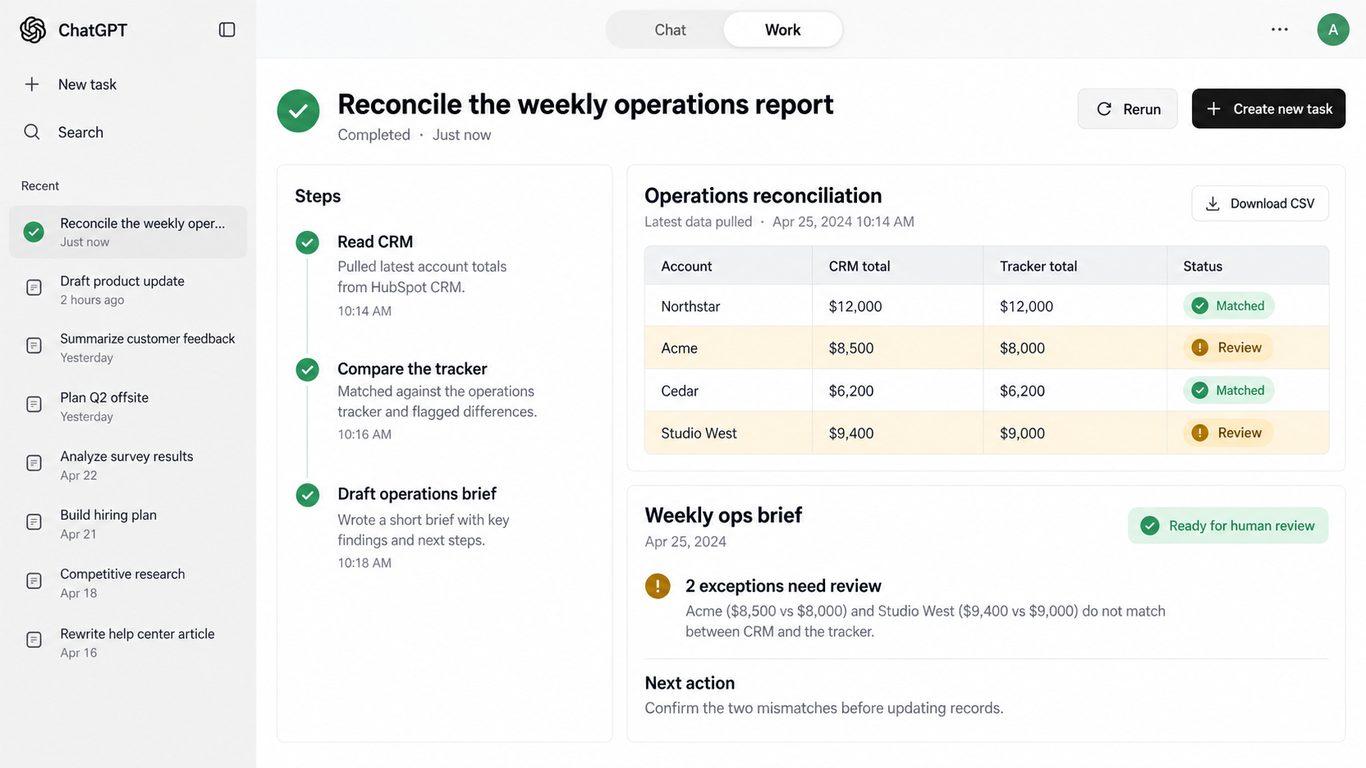Click the document icon next to Competitive research
The height and width of the screenshot is (768, 1366).
[x=34, y=582]
